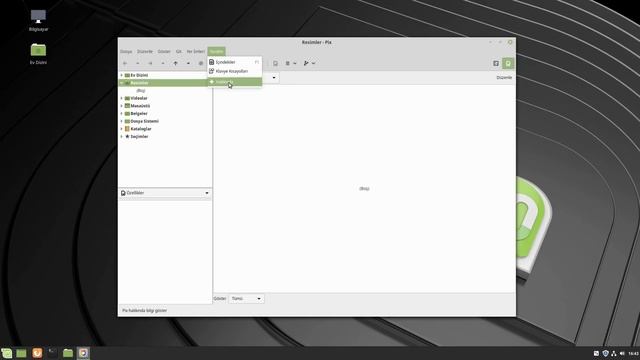Expand the Belgeler tree node
Screen dimensions: 640x360
click(x=121, y=113)
